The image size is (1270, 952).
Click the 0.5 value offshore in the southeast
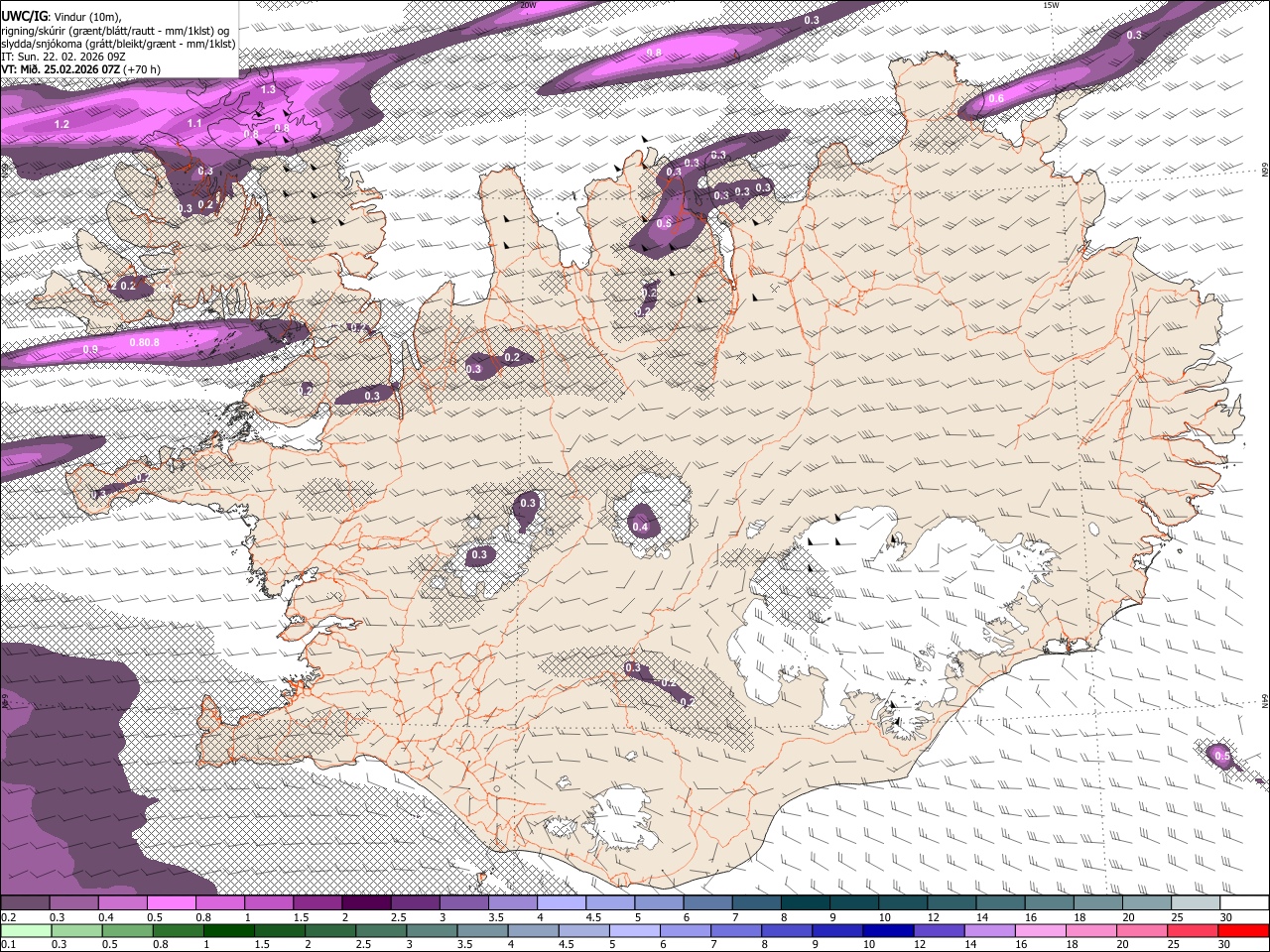[1222, 756]
